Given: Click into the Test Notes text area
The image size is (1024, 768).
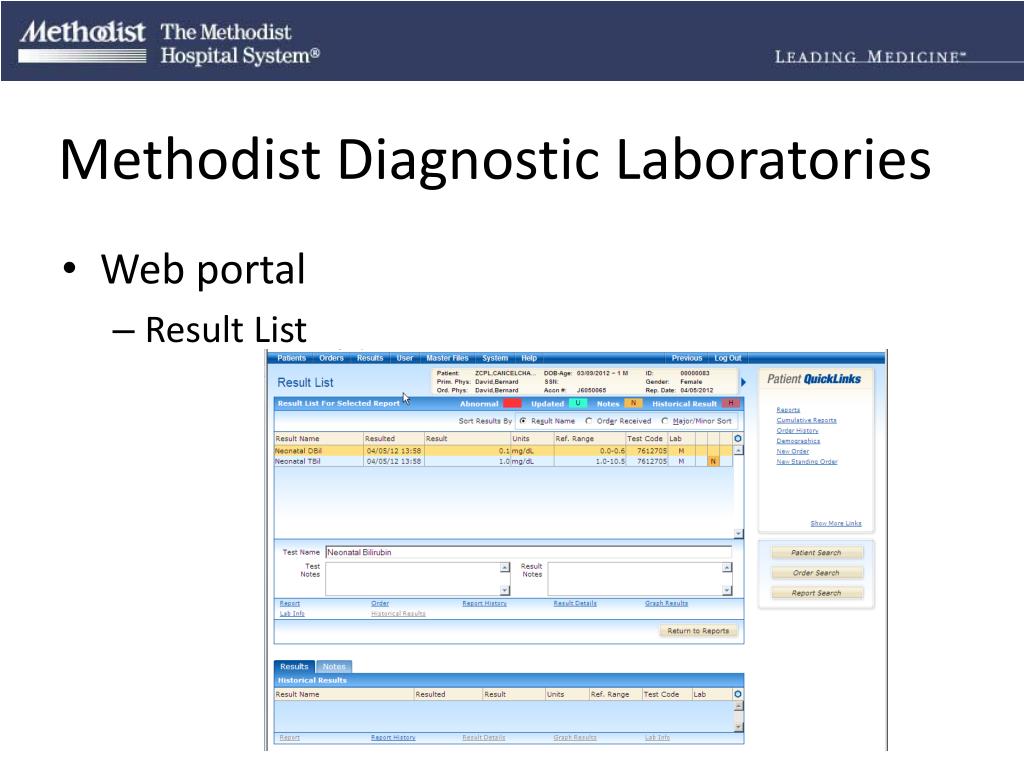Looking at the screenshot, I should (413, 579).
